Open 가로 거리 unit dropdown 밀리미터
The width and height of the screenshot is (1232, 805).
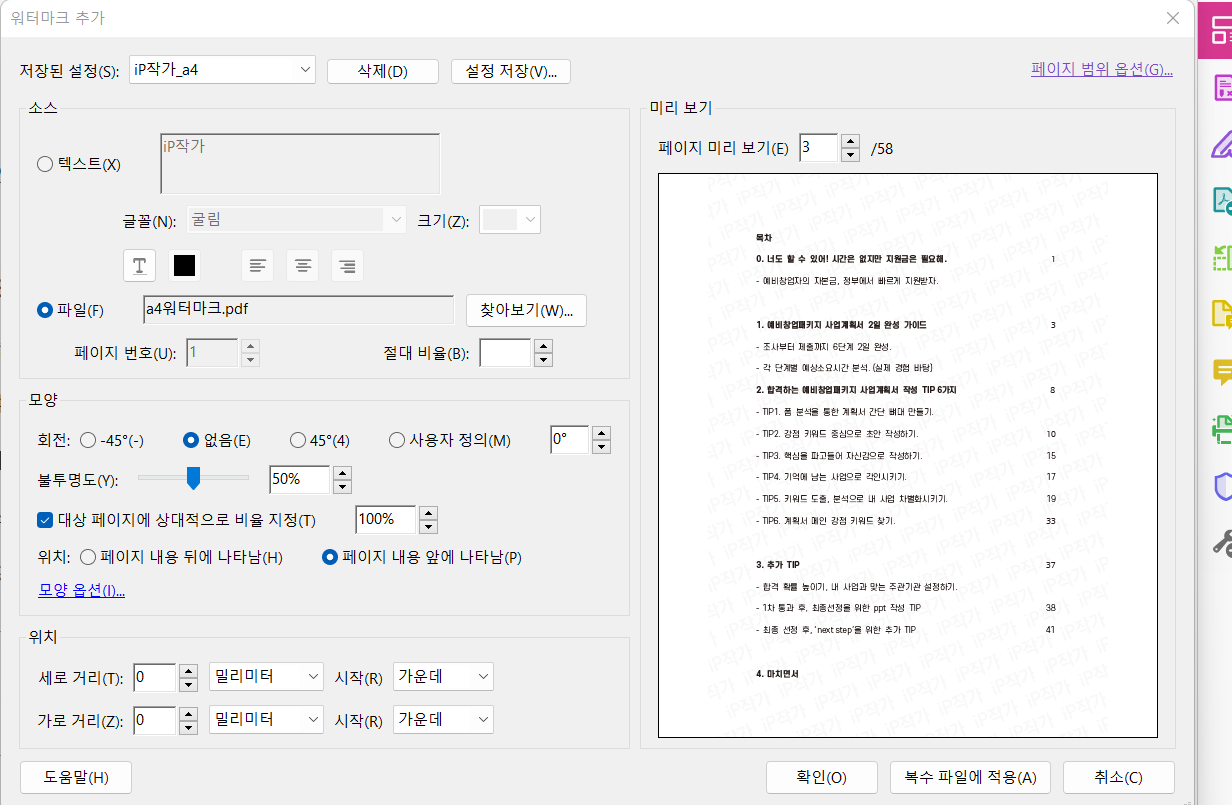266,719
